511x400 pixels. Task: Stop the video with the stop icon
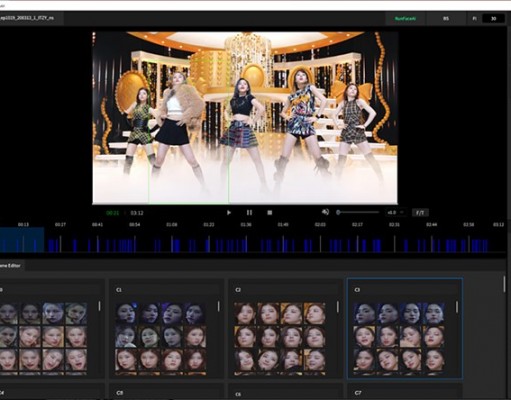[270, 213]
